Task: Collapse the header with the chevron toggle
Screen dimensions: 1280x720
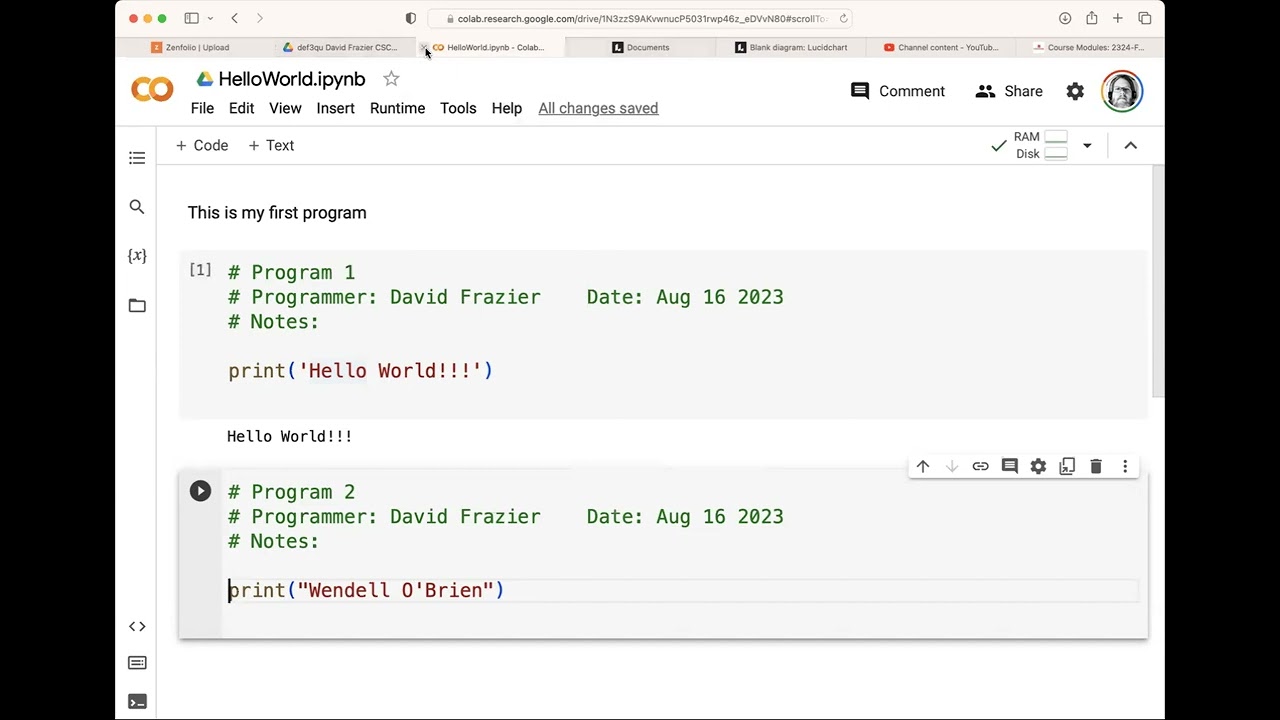Action: pos(1131,146)
